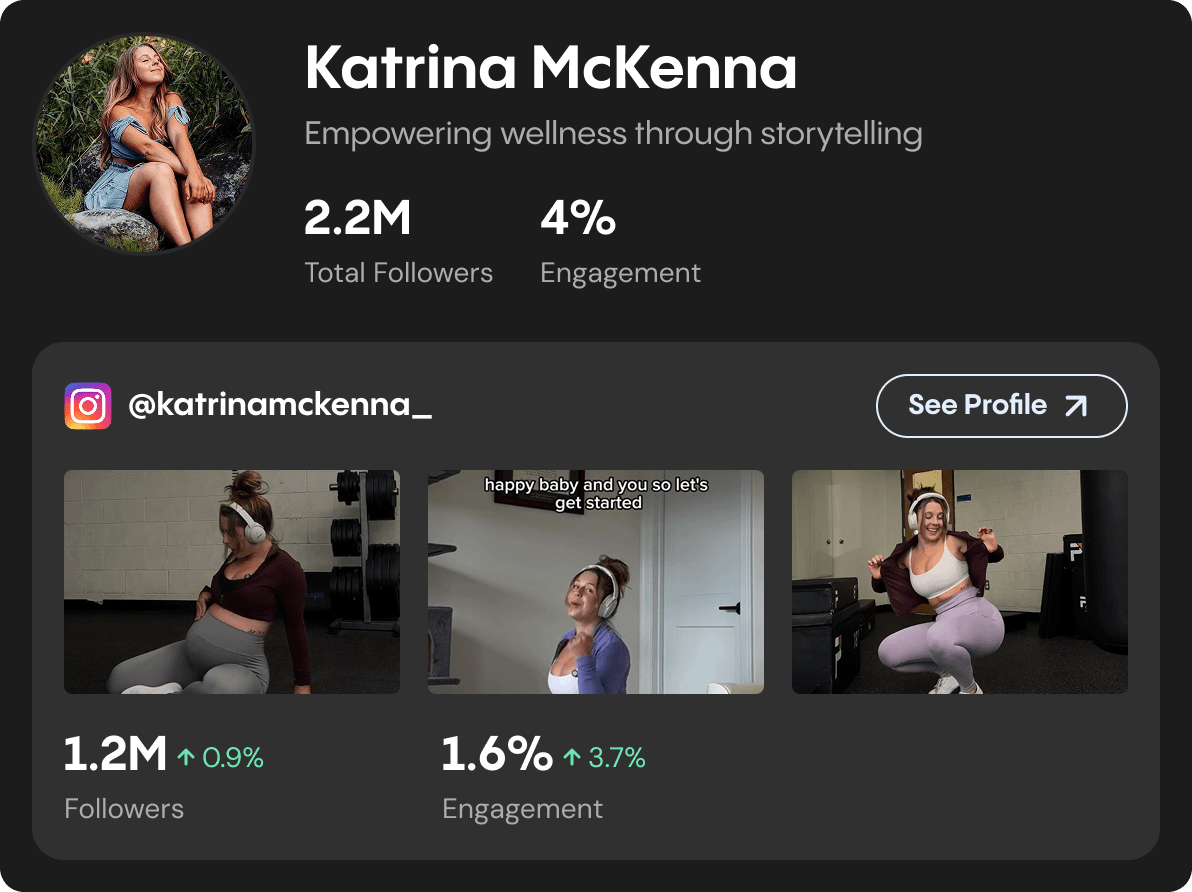The width and height of the screenshot is (1192, 892).
Task: Click the Total Followers label
Action: (x=398, y=273)
